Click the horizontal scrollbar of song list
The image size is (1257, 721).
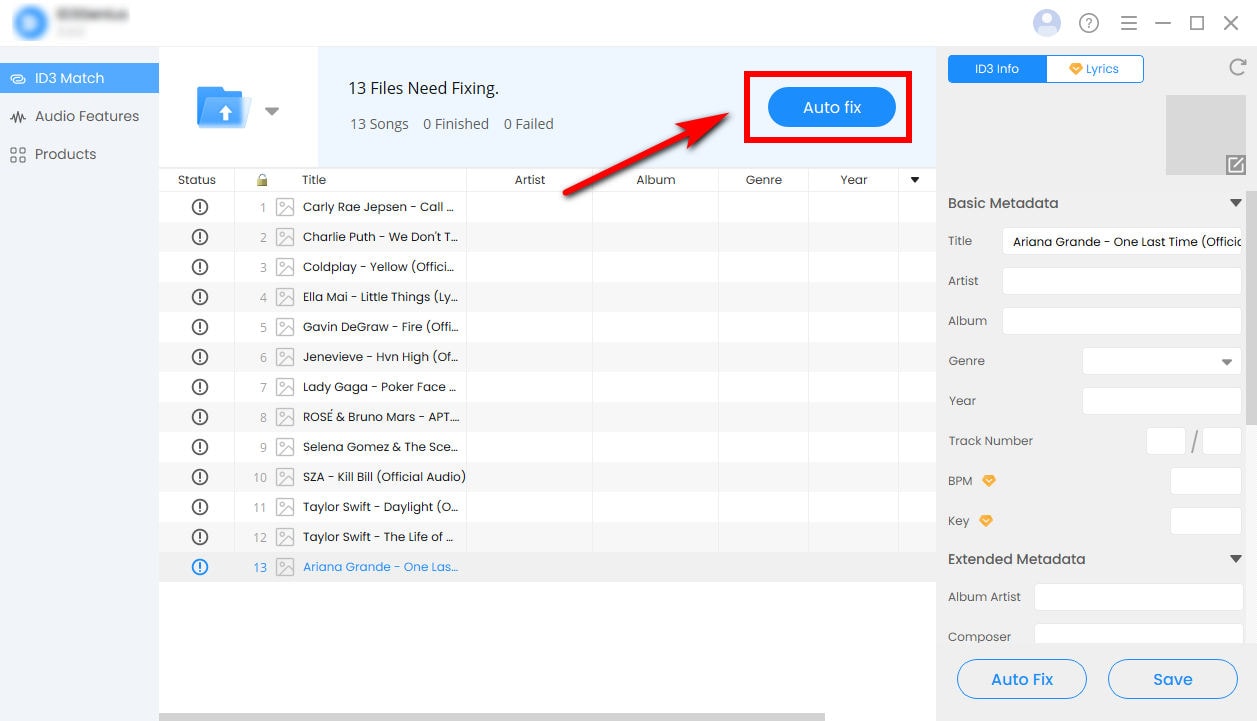(492, 717)
